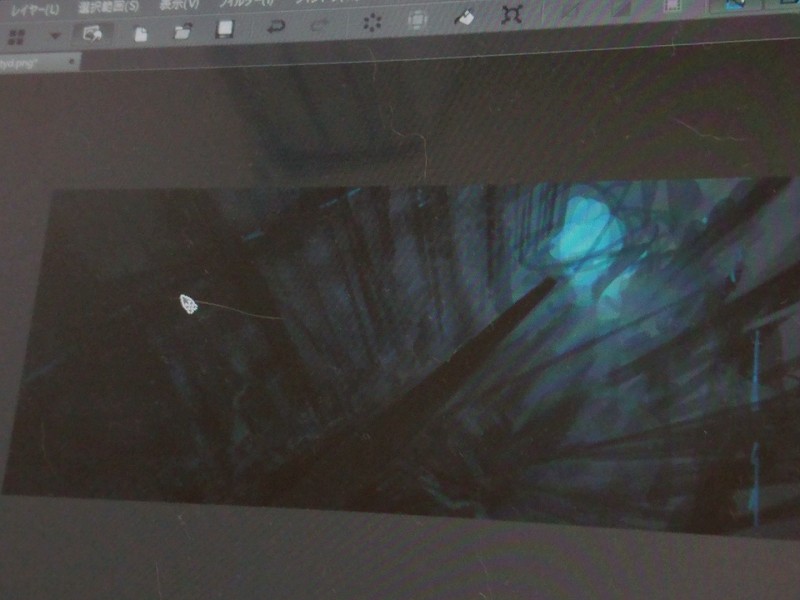Click the Fill bucket icon
Image resolution: width=800 pixels, height=600 pixels.
coord(464,18)
